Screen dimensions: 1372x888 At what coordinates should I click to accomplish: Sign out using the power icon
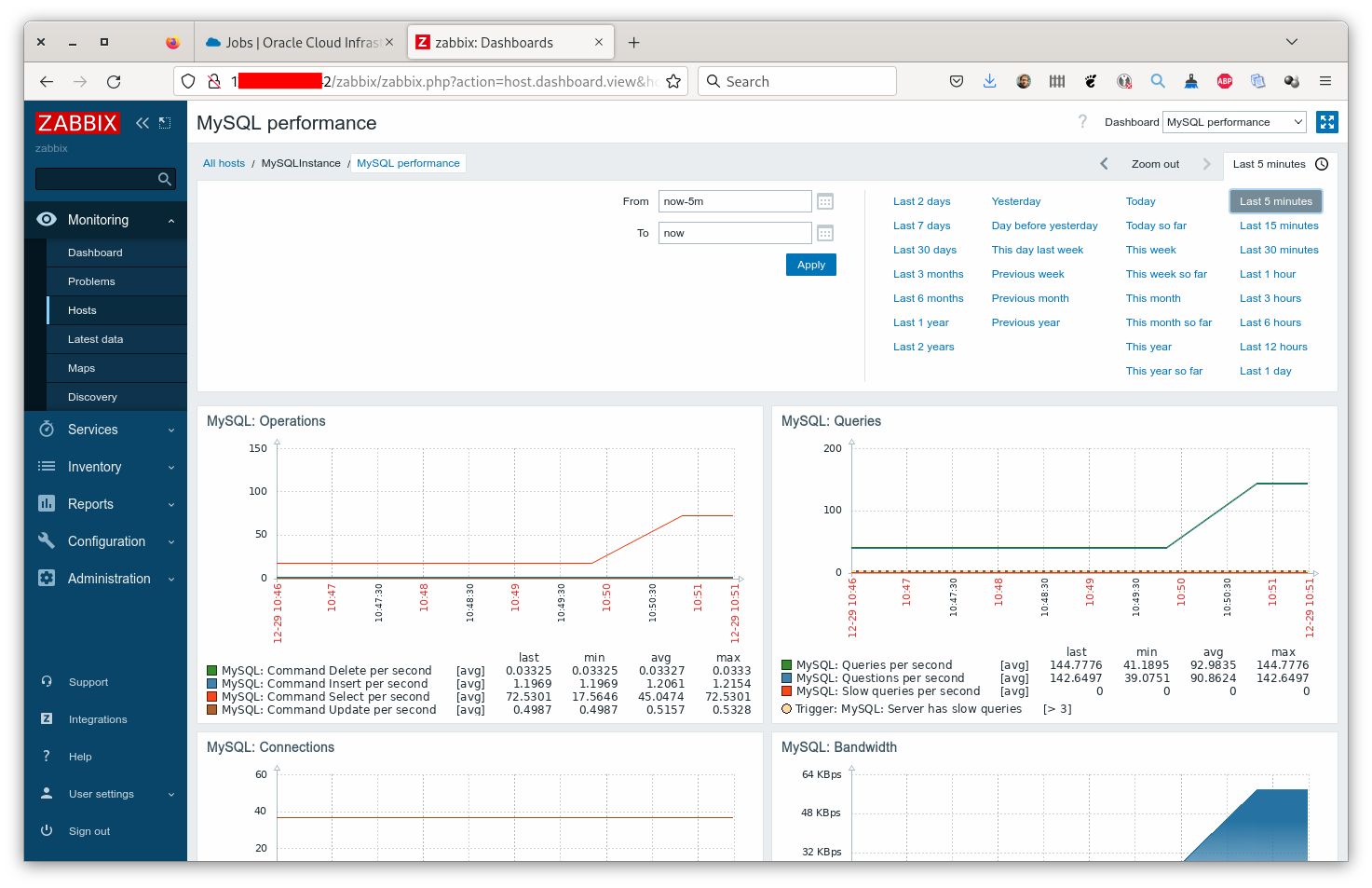pos(47,830)
